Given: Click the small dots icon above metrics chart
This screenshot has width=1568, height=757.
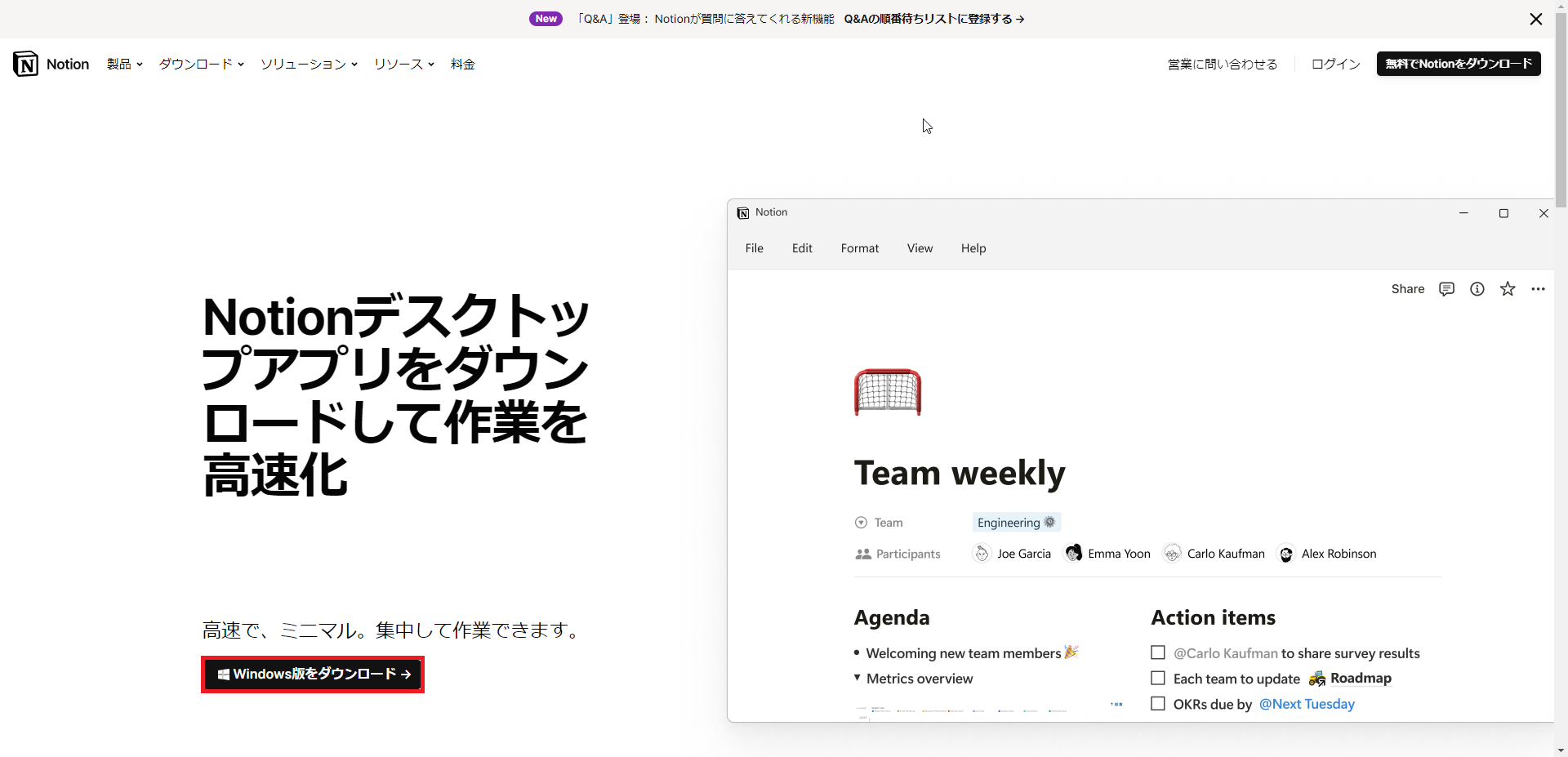Looking at the screenshot, I should click(x=1116, y=704).
